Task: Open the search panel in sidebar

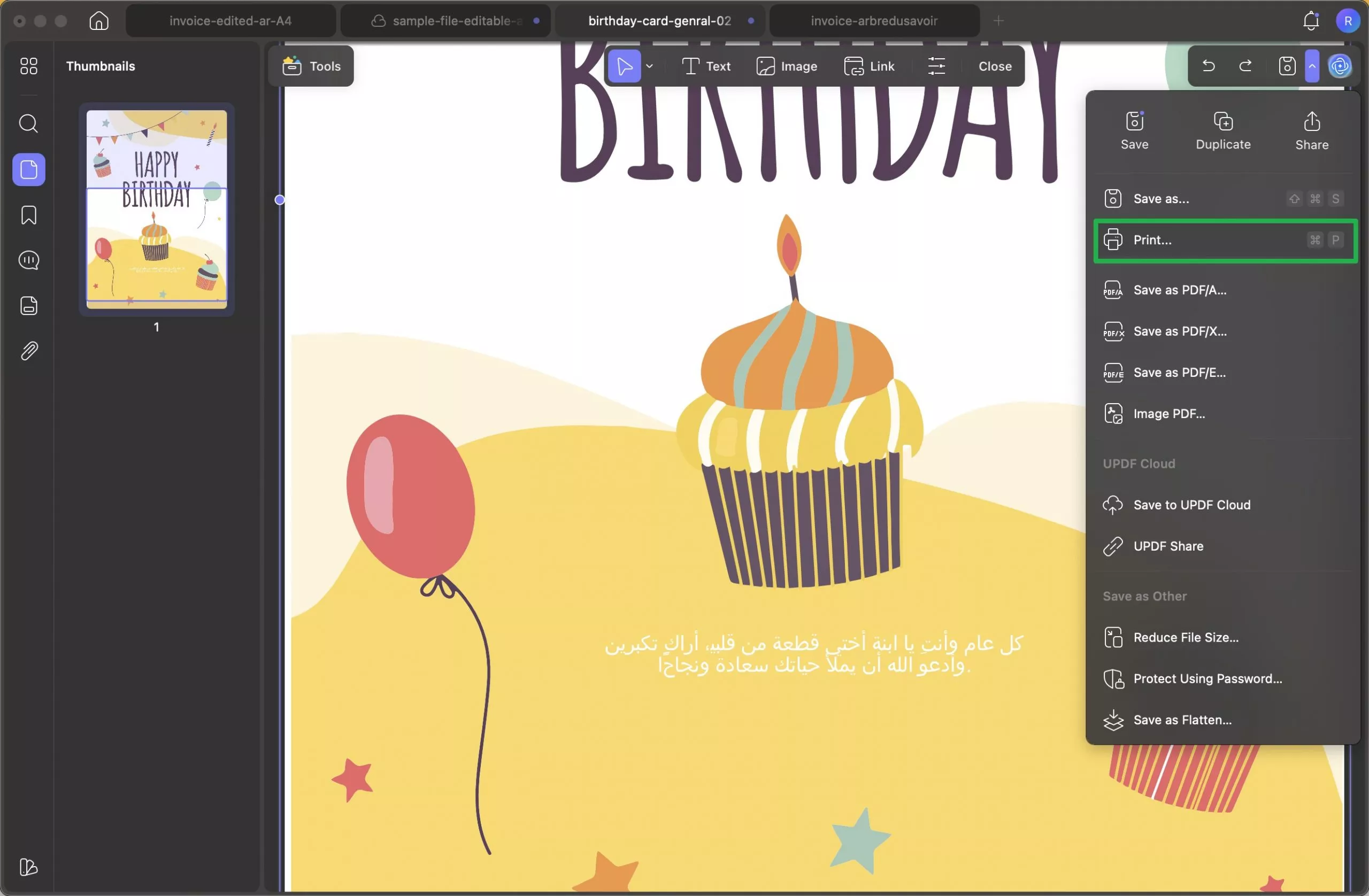Action: coord(28,123)
